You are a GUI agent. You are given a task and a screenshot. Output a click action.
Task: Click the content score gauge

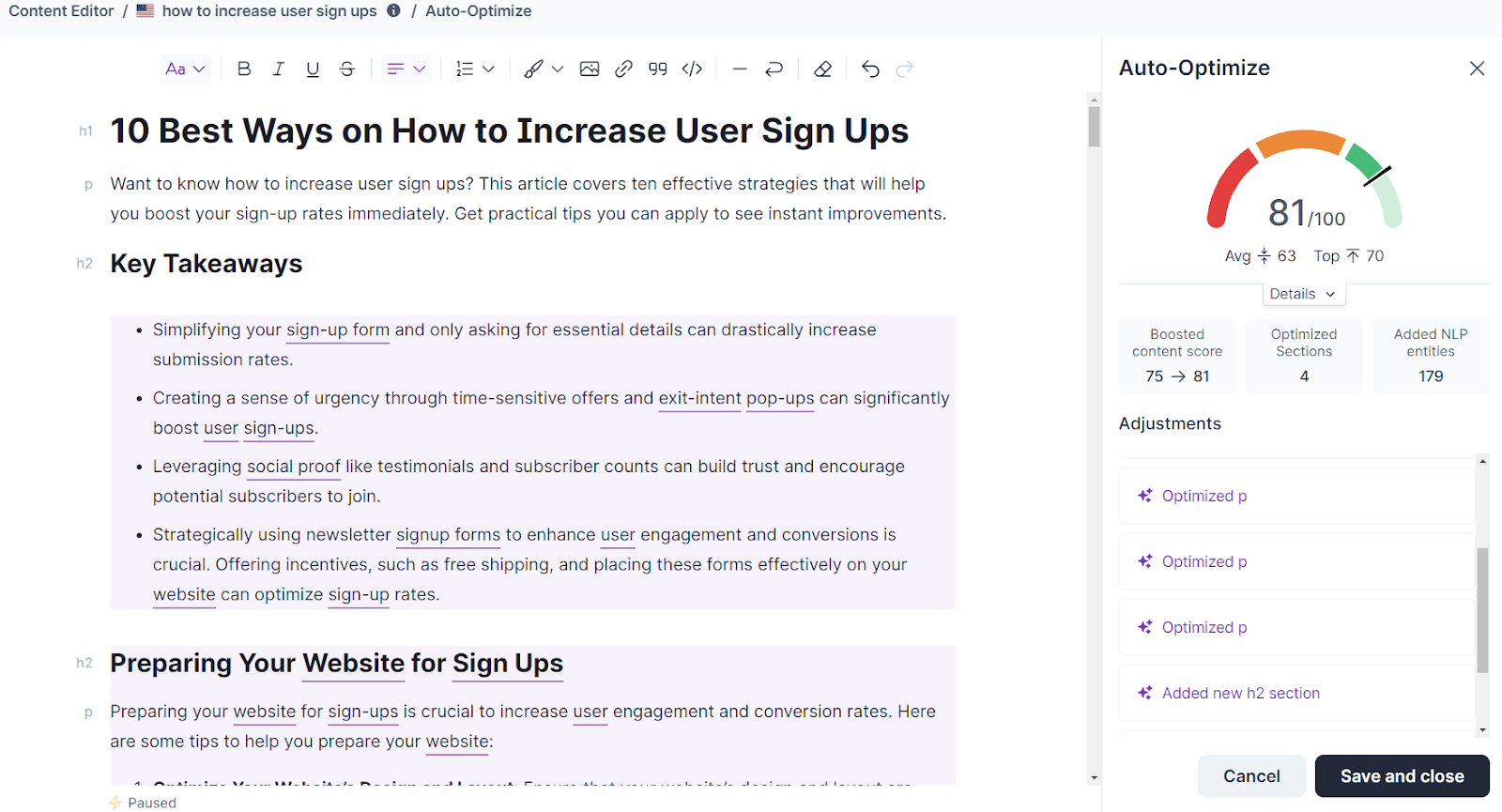[1305, 180]
